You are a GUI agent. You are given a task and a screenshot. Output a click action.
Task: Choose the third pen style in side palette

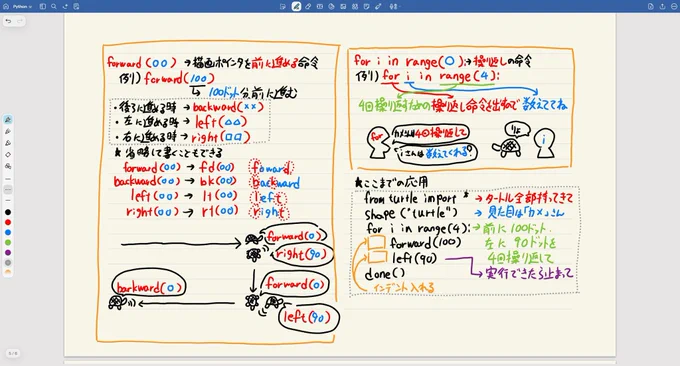pyautogui.click(x=8, y=143)
